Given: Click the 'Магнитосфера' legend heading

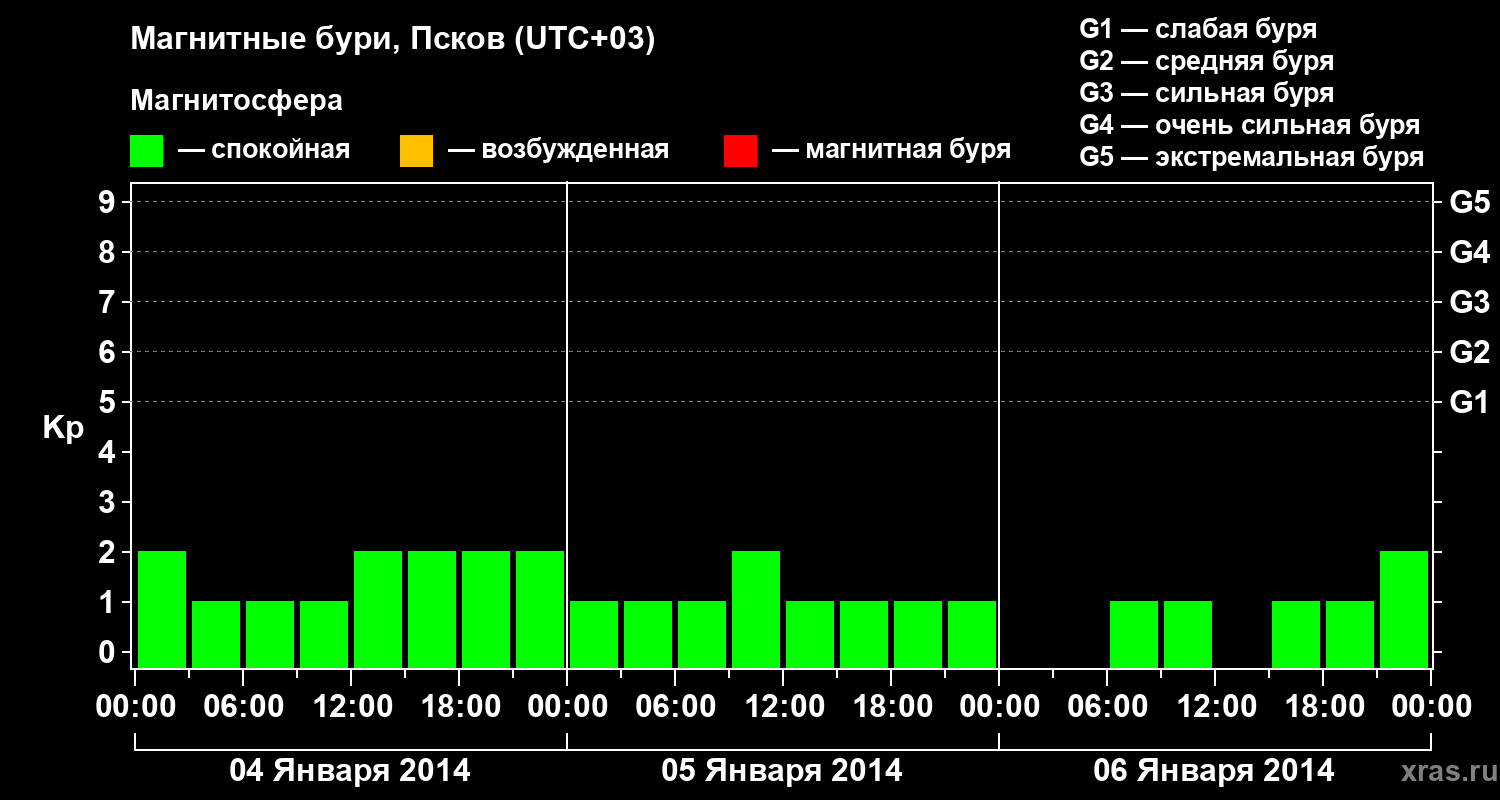Looking at the screenshot, I should click(237, 101).
